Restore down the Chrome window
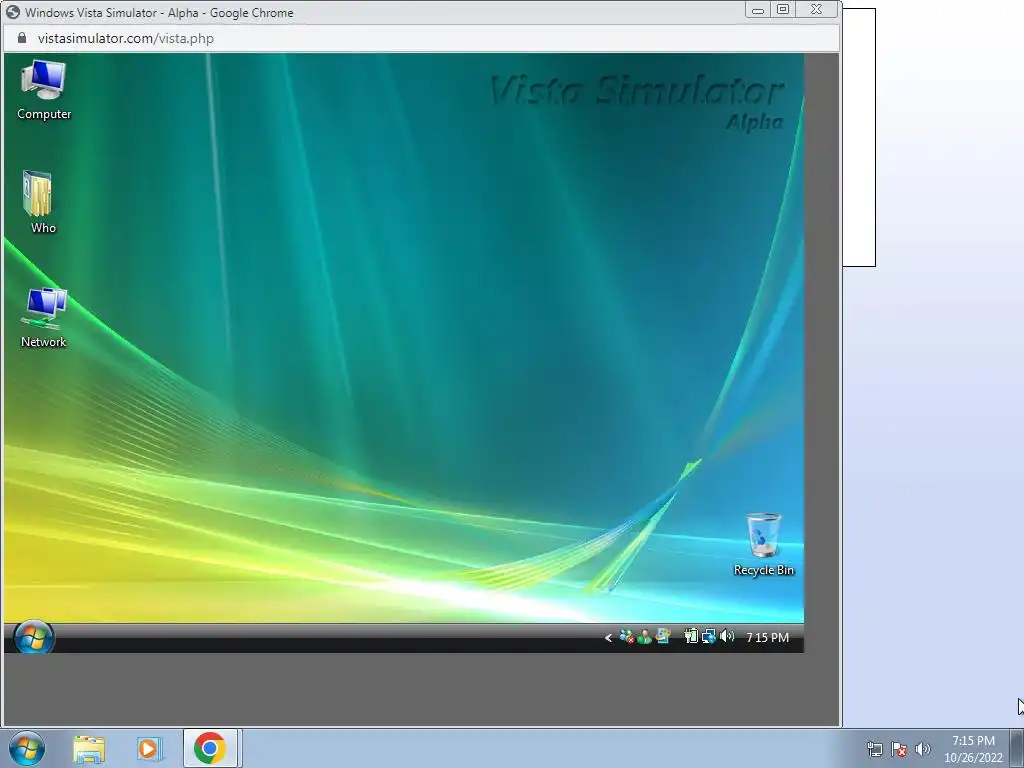 [783, 10]
